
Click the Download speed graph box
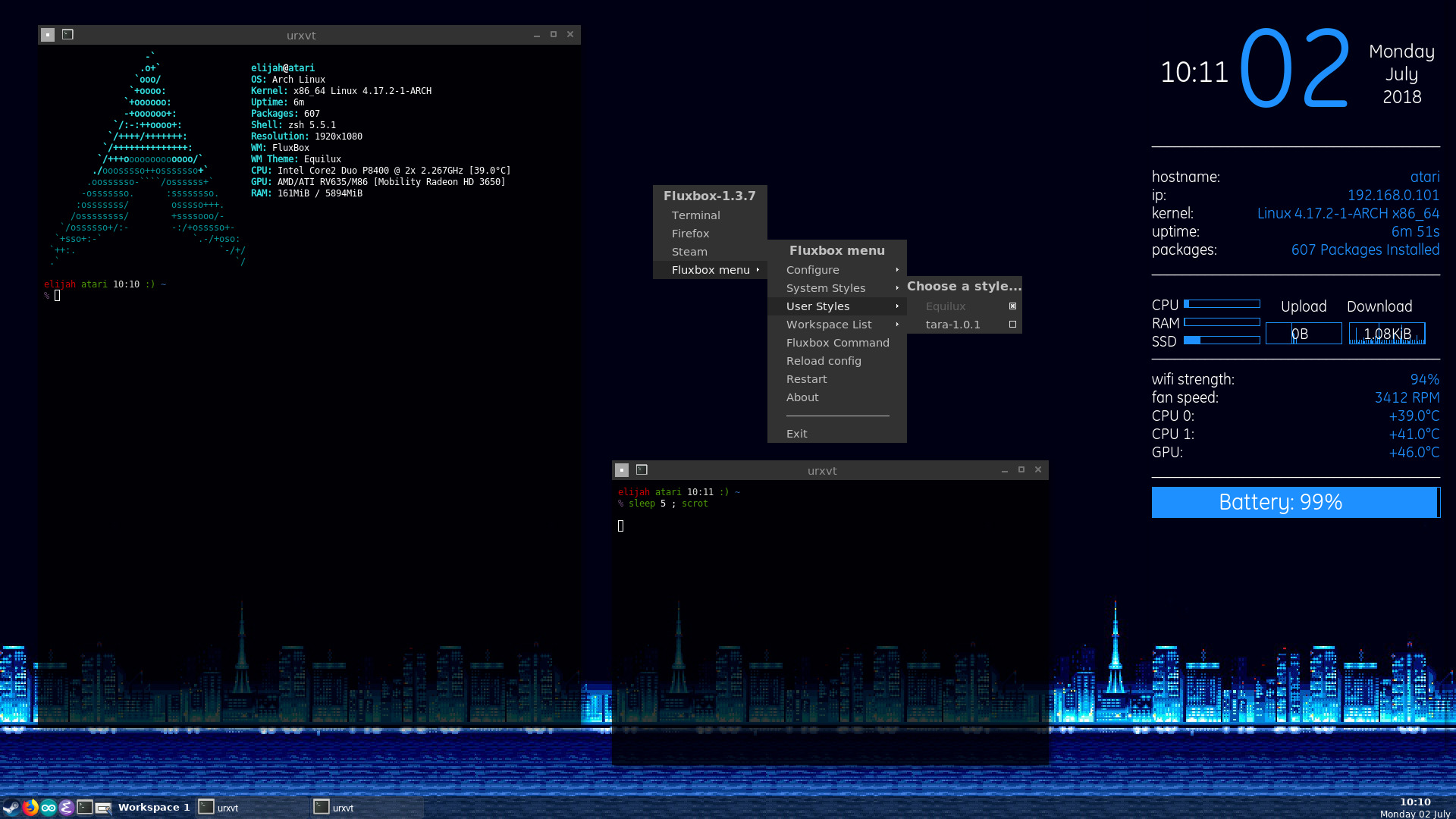coord(1387,334)
